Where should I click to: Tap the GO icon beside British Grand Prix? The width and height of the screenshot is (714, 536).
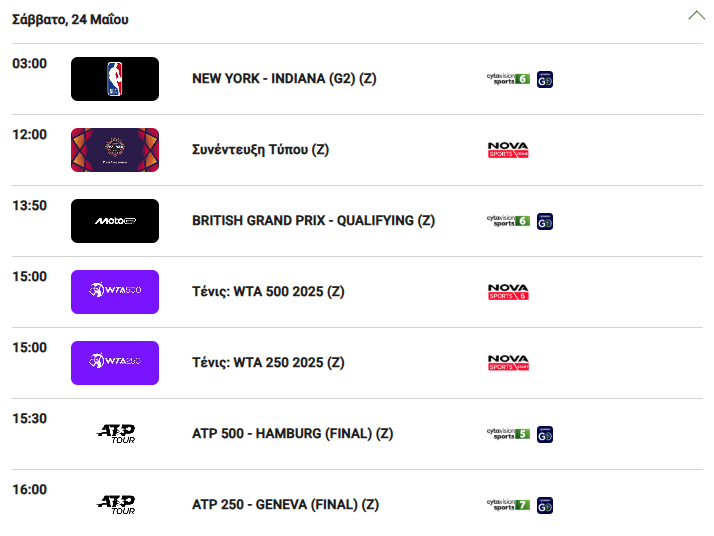coord(545,221)
